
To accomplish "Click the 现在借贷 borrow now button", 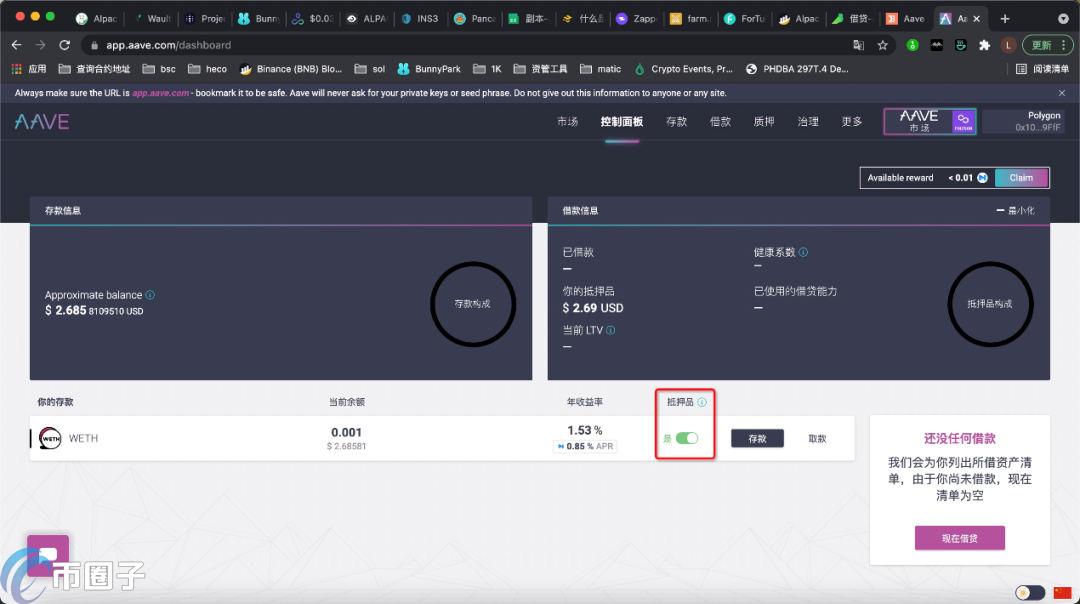I will coord(959,538).
